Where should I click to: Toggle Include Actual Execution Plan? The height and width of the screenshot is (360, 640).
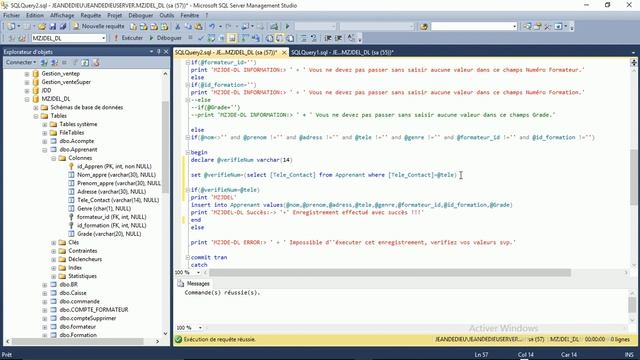point(244,38)
